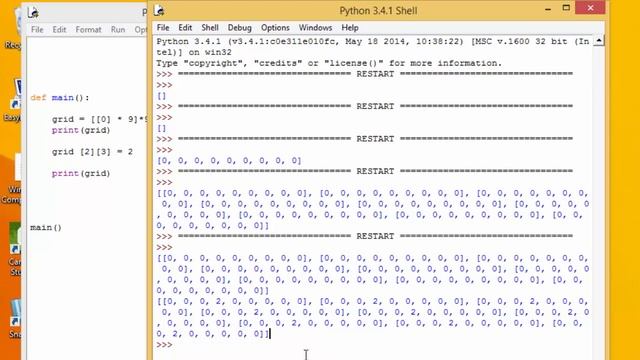The image size is (640, 360).
Task: Click the first RESTART line in shell
Action: tap(364, 74)
